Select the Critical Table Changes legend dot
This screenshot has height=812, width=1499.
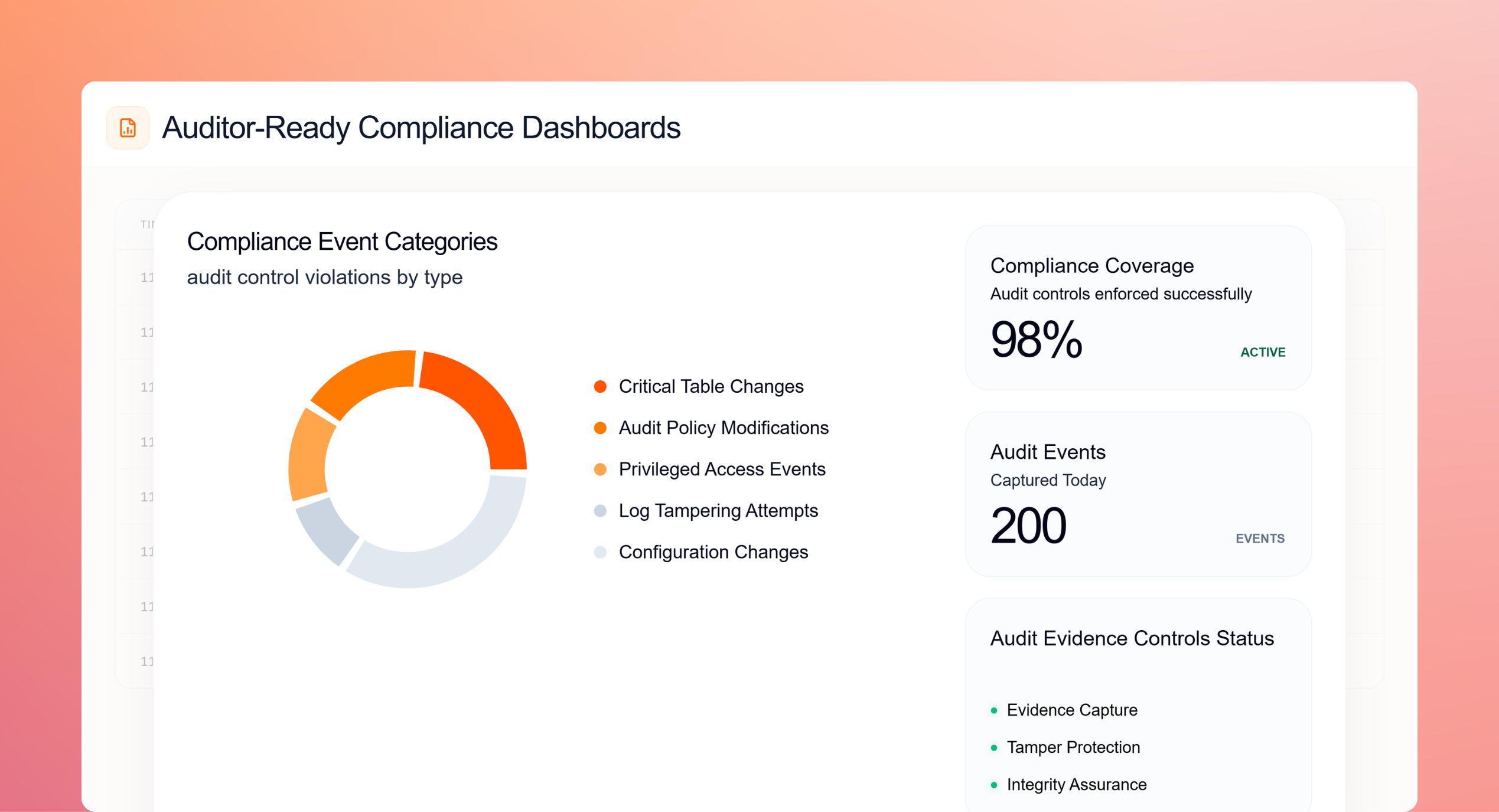tap(600, 387)
